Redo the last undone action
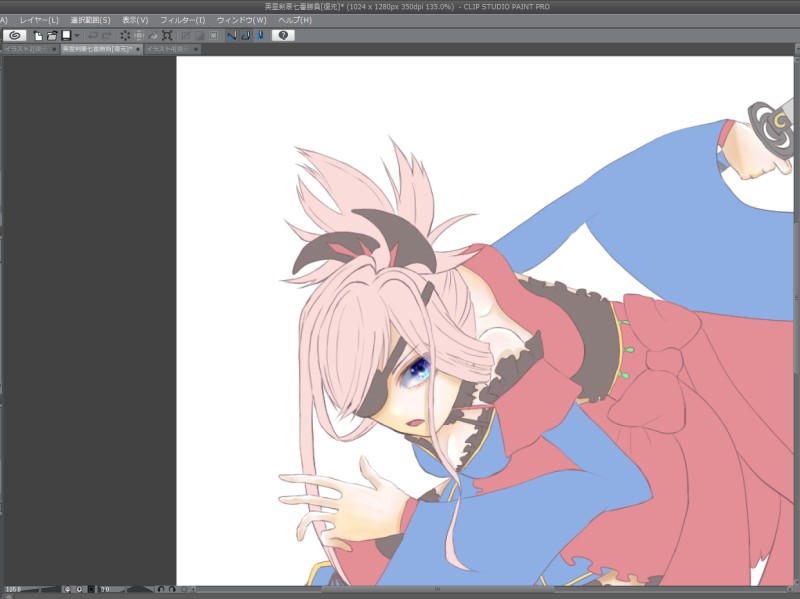 click(107, 35)
